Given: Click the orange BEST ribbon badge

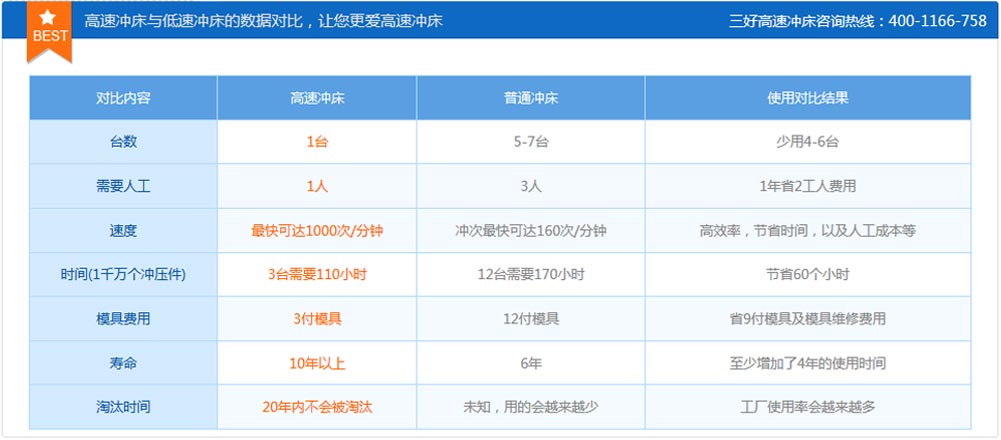Looking at the screenshot, I should [49, 31].
